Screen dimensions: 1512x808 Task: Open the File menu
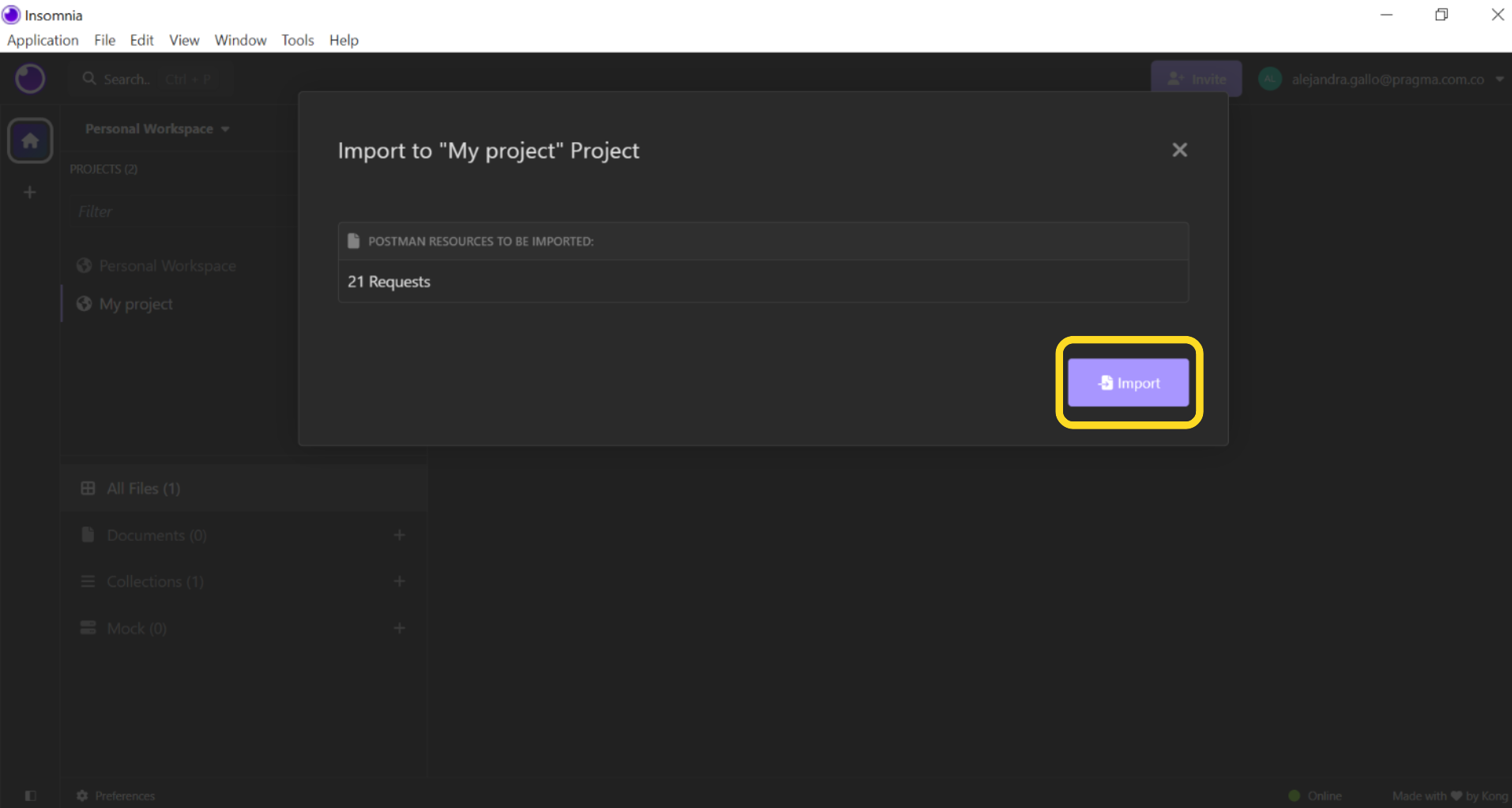104,40
